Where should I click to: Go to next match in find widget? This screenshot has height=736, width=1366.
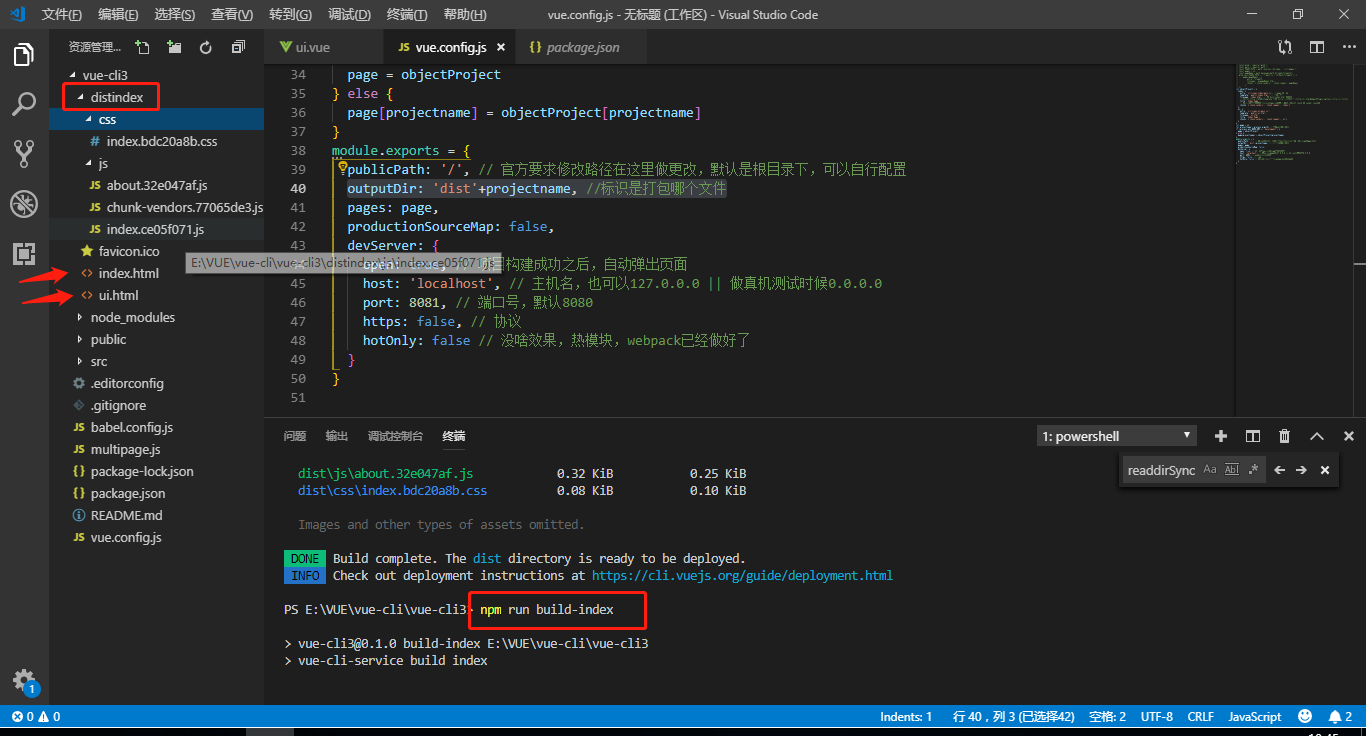pyautogui.click(x=1301, y=470)
